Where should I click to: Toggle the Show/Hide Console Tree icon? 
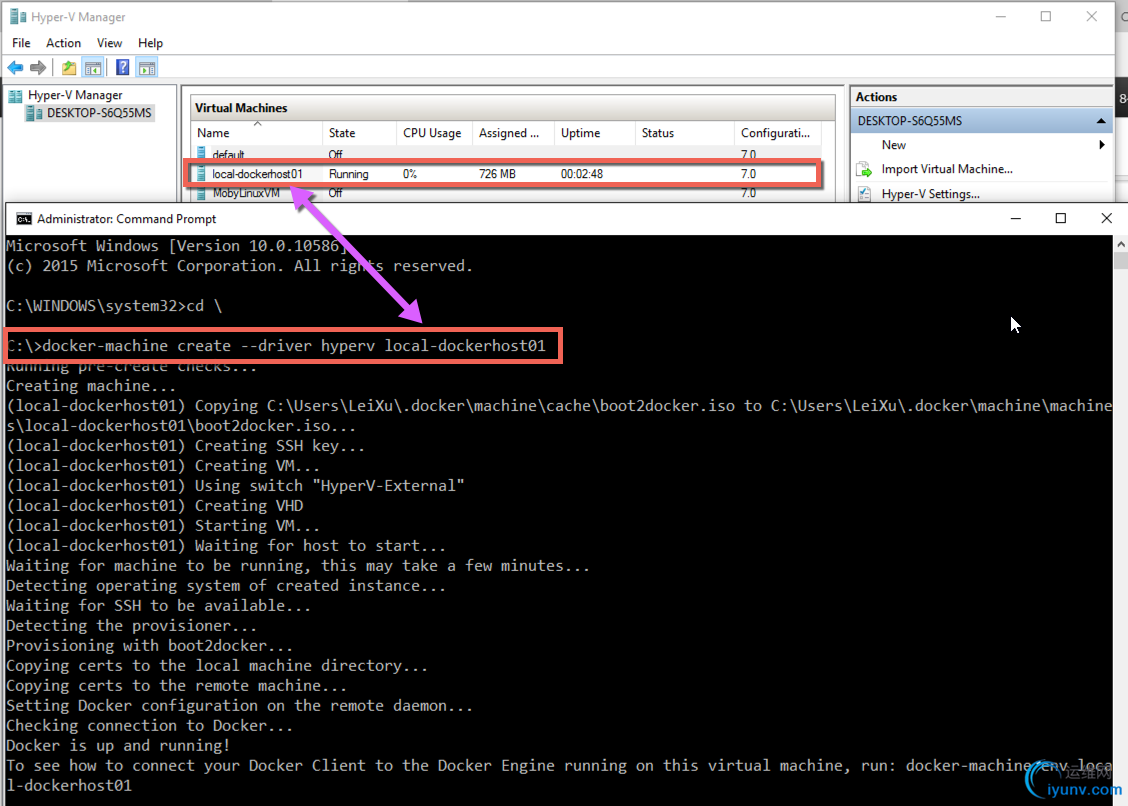pos(93,68)
